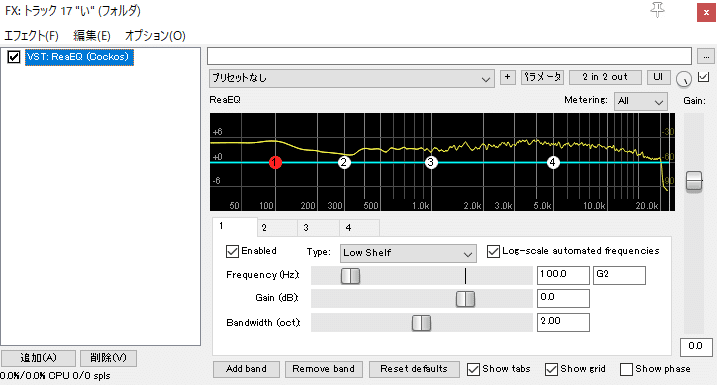
Task: Click the Gain (dB) slider handle
Action: click(x=466, y=299)
